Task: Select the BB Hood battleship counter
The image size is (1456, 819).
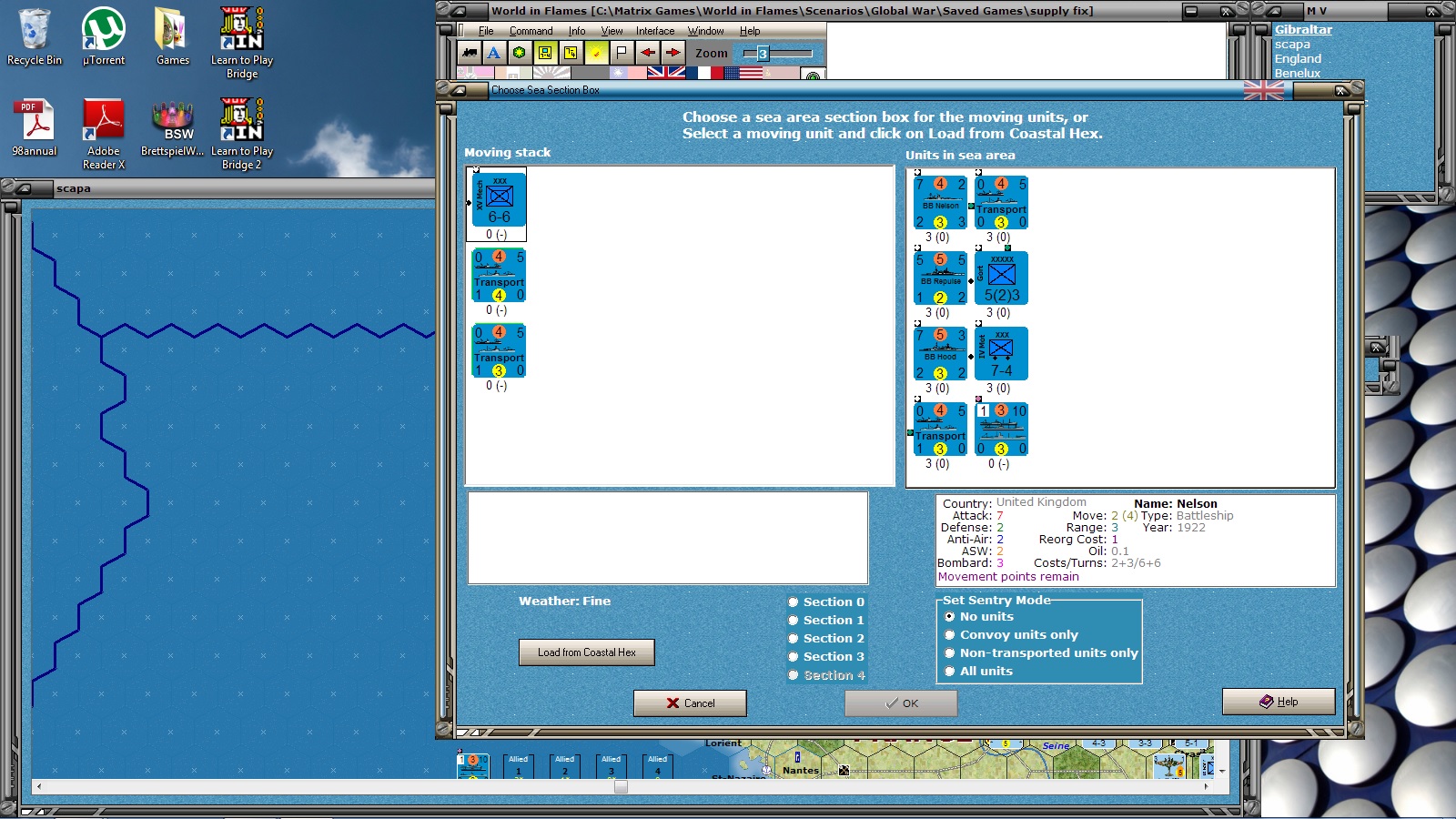Action: coord(940,354)
